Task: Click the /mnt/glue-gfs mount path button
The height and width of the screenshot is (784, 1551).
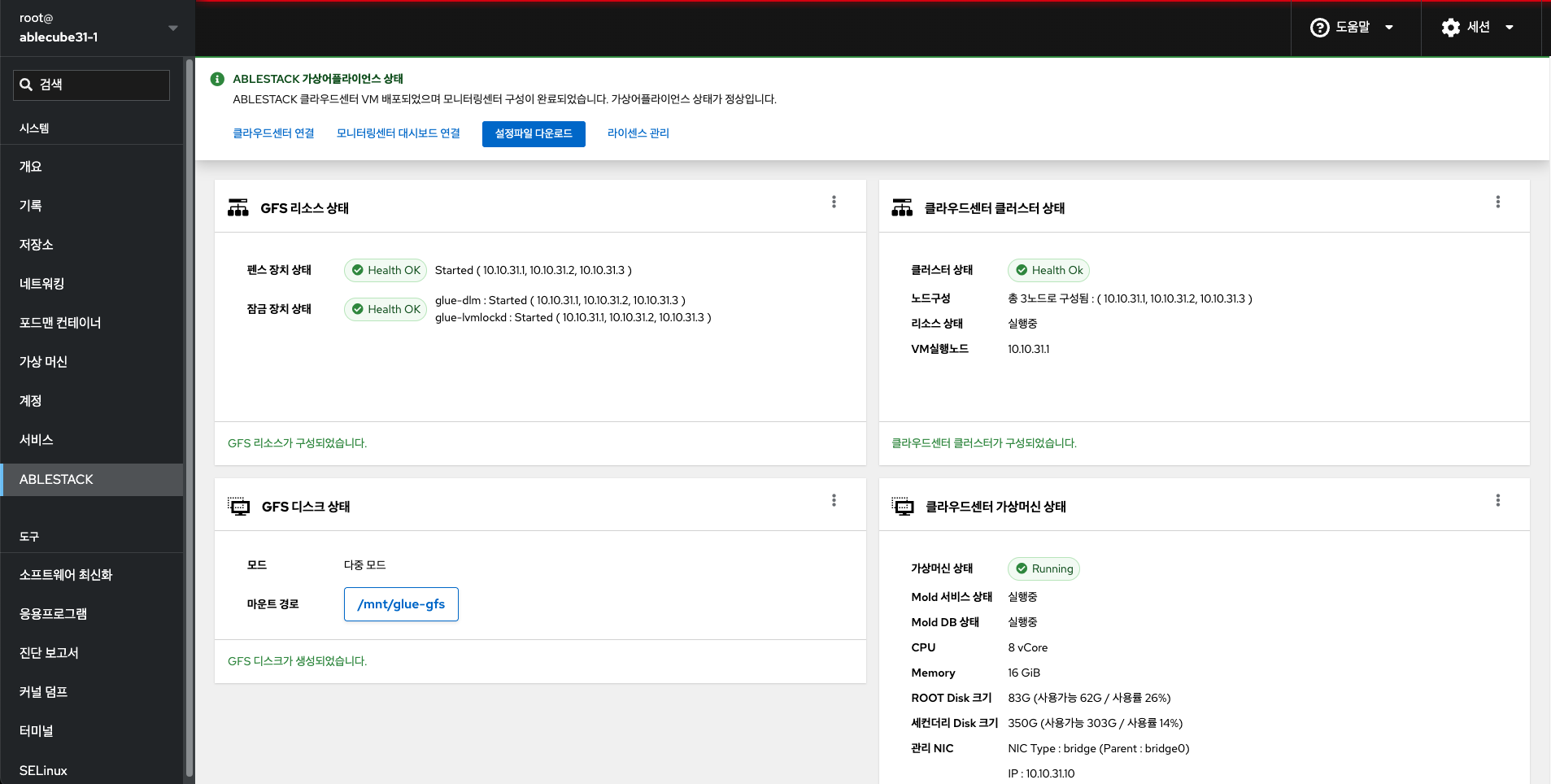Action: 400,604
